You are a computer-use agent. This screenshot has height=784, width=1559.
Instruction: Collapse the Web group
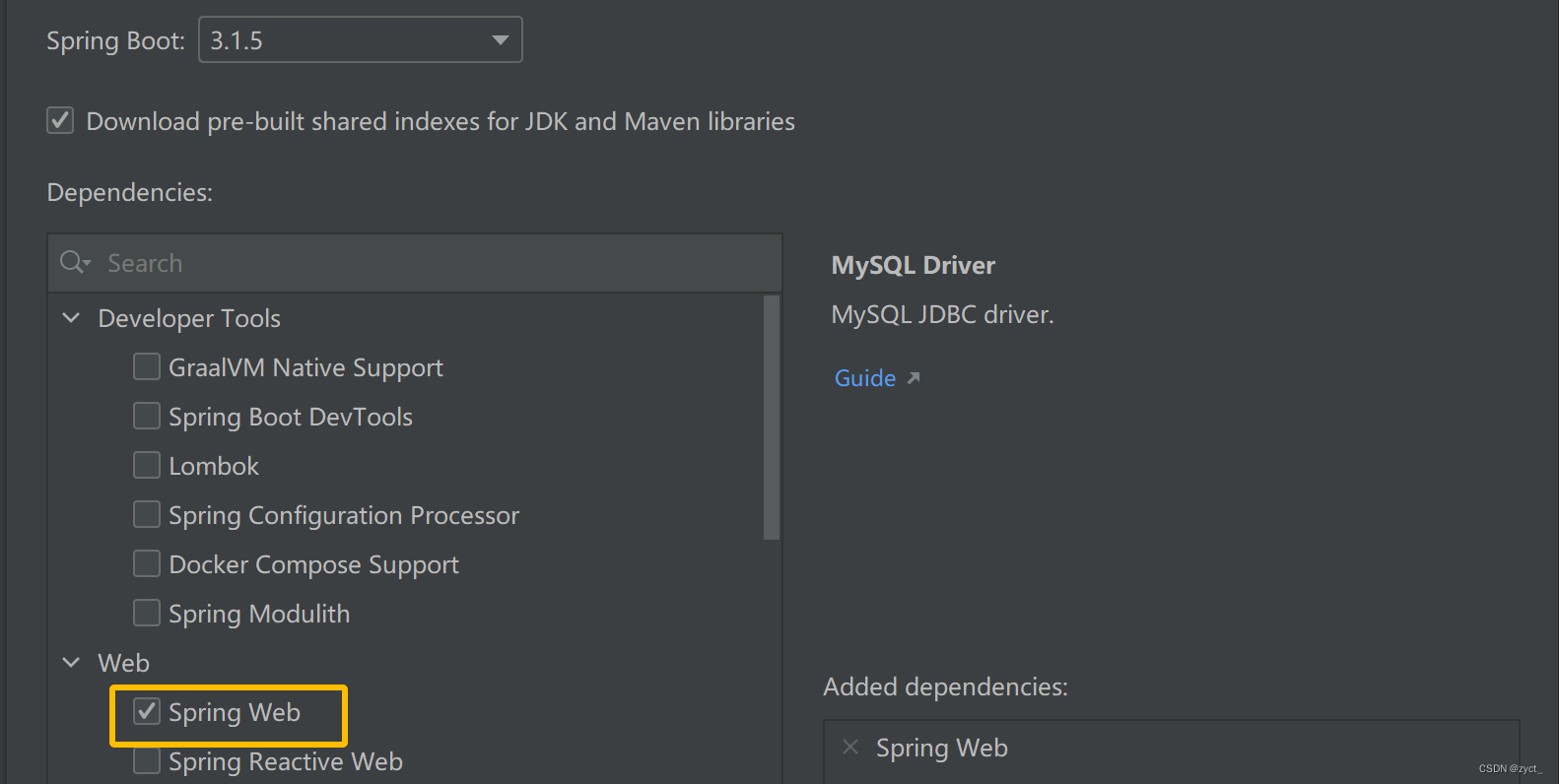[71, 663]
